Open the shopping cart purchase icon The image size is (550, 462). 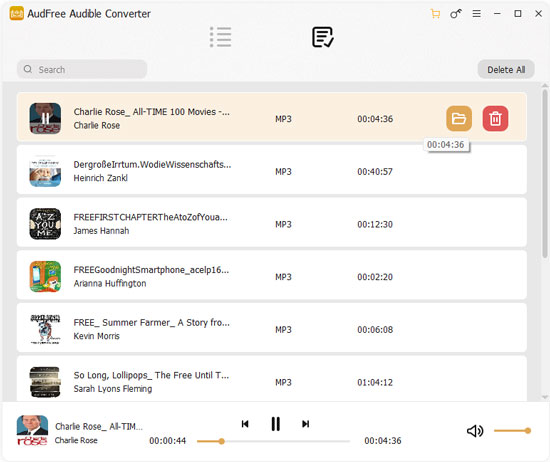click(x=435, y=14)
